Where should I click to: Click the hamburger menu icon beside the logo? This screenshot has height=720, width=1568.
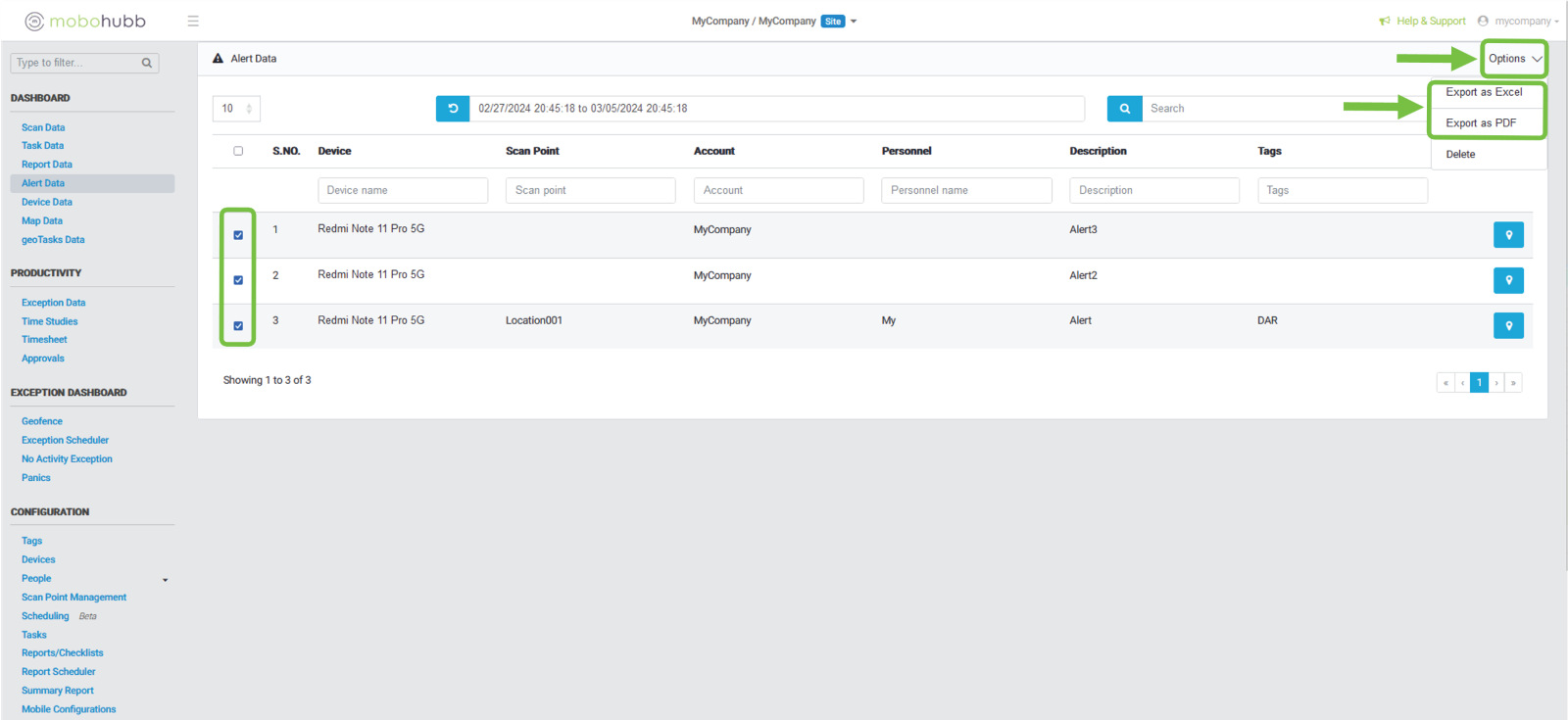(193, 21)
